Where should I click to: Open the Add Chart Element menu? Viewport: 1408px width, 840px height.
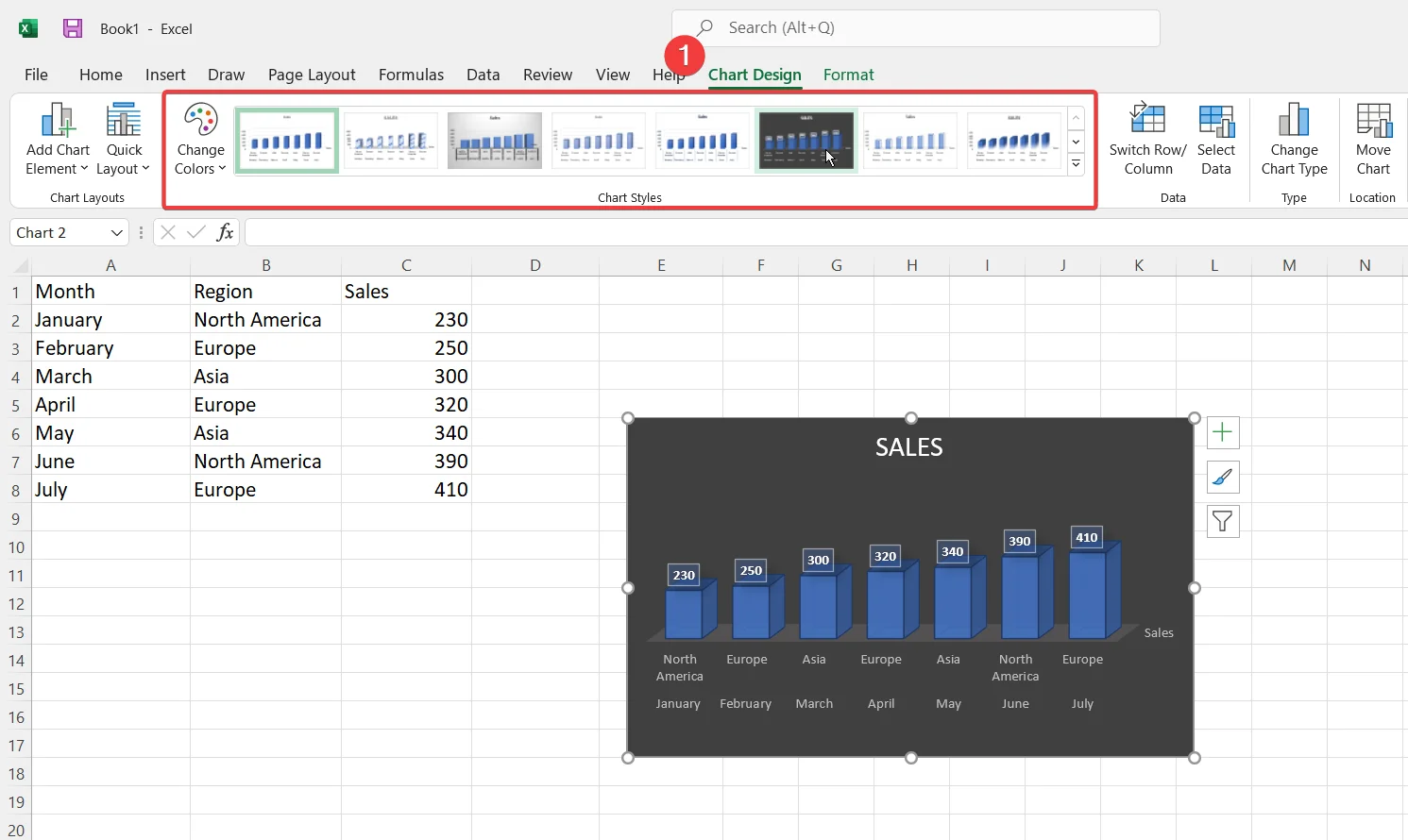[58, 139]
